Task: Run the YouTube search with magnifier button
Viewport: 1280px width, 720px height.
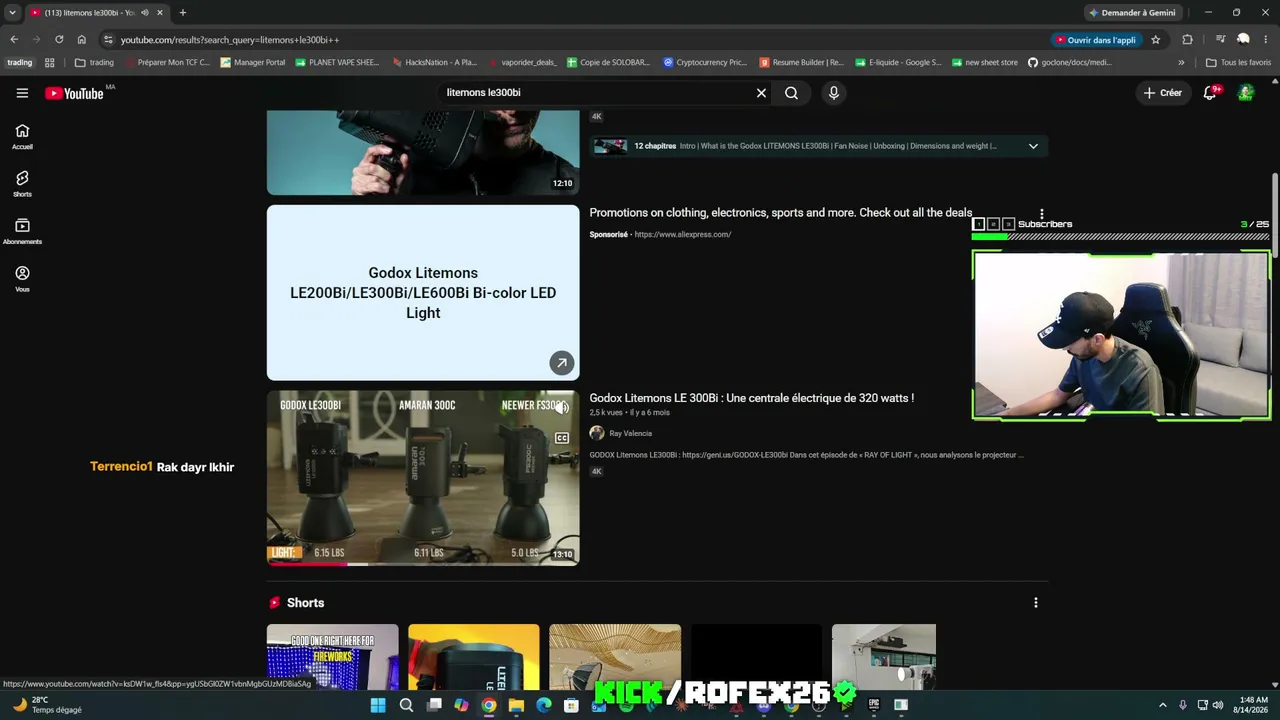Action: (x=791, y=93)
